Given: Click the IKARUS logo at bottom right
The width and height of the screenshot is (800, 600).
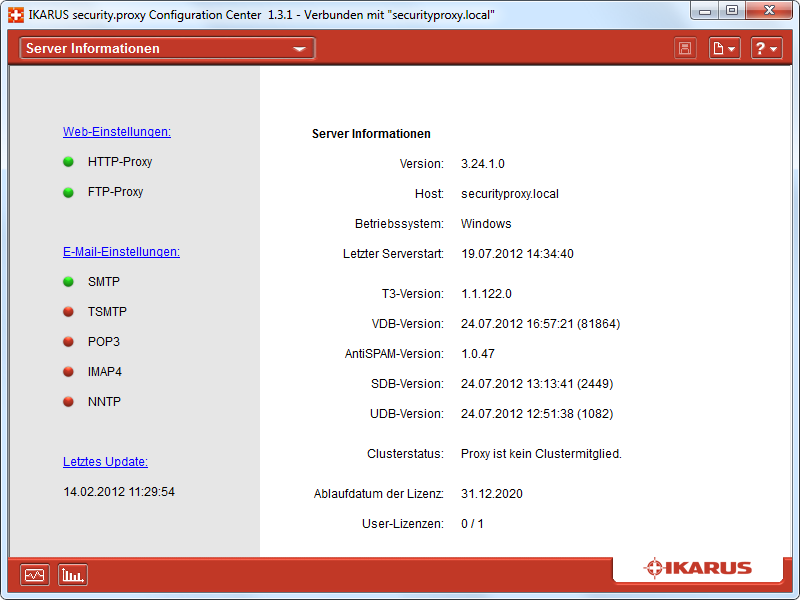Looking at the screenshot, I should pyautogui.click(x=697, y=568).
